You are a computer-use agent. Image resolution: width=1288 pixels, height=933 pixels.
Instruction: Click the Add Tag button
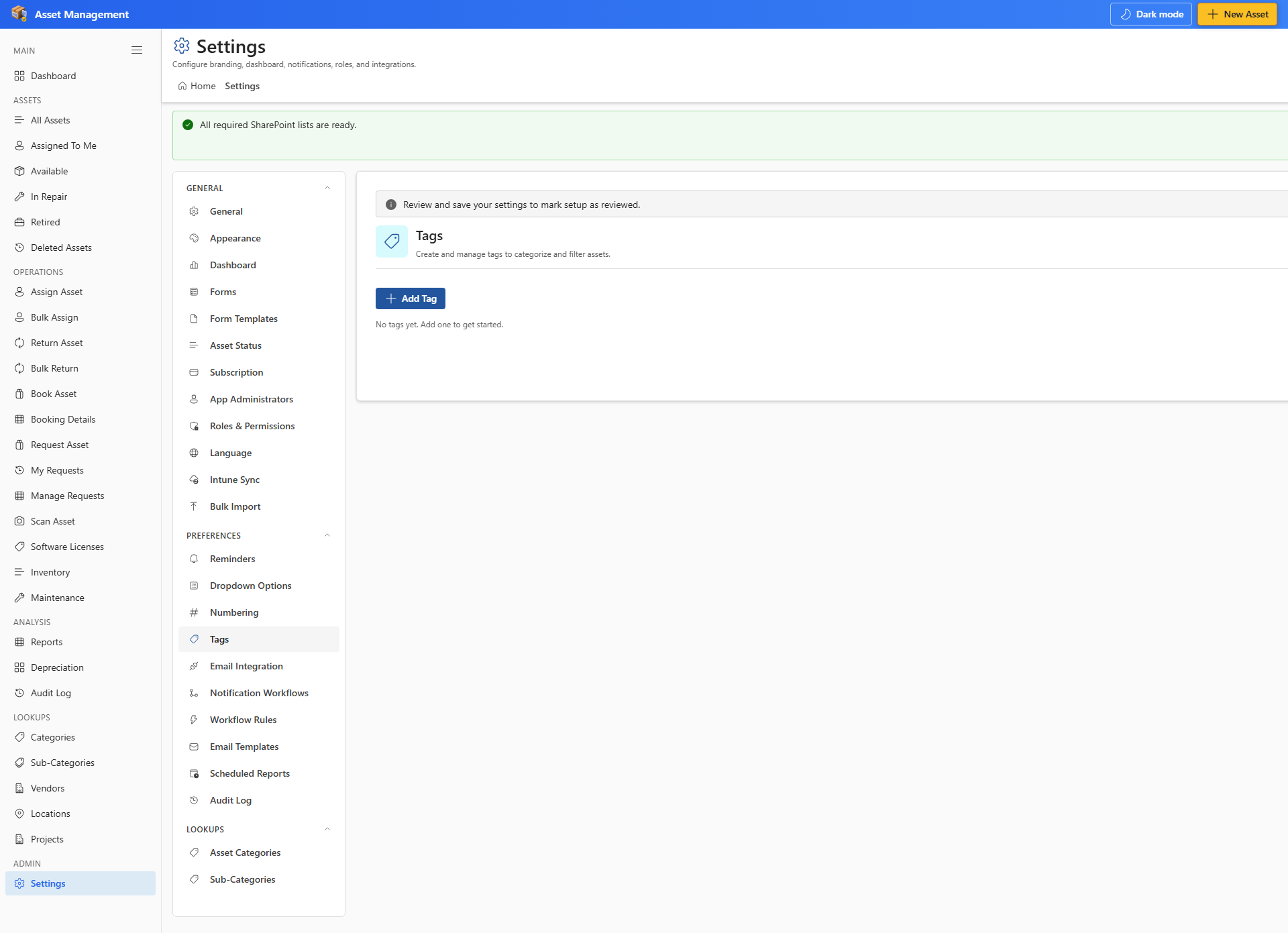(x=411, y=298)
